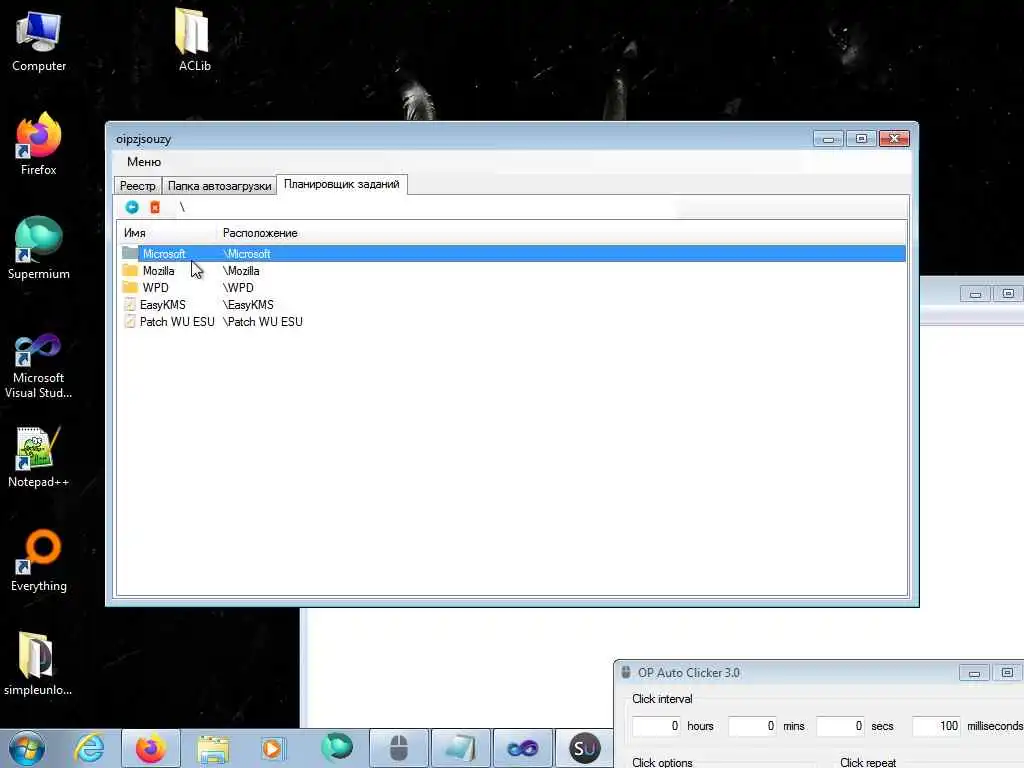This screenshot has width=1024, height=768.
Task: Click the Mozilla folder icon in list
Action: (x=130, y=270)
